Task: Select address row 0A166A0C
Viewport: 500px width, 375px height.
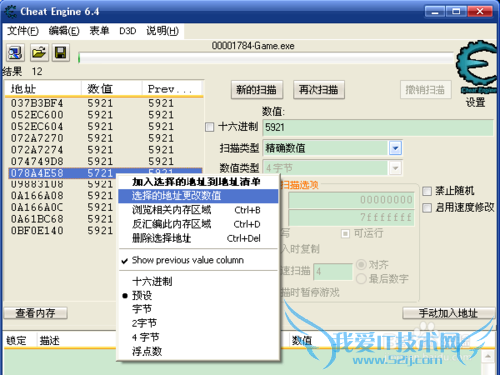Action: [62, 207]
